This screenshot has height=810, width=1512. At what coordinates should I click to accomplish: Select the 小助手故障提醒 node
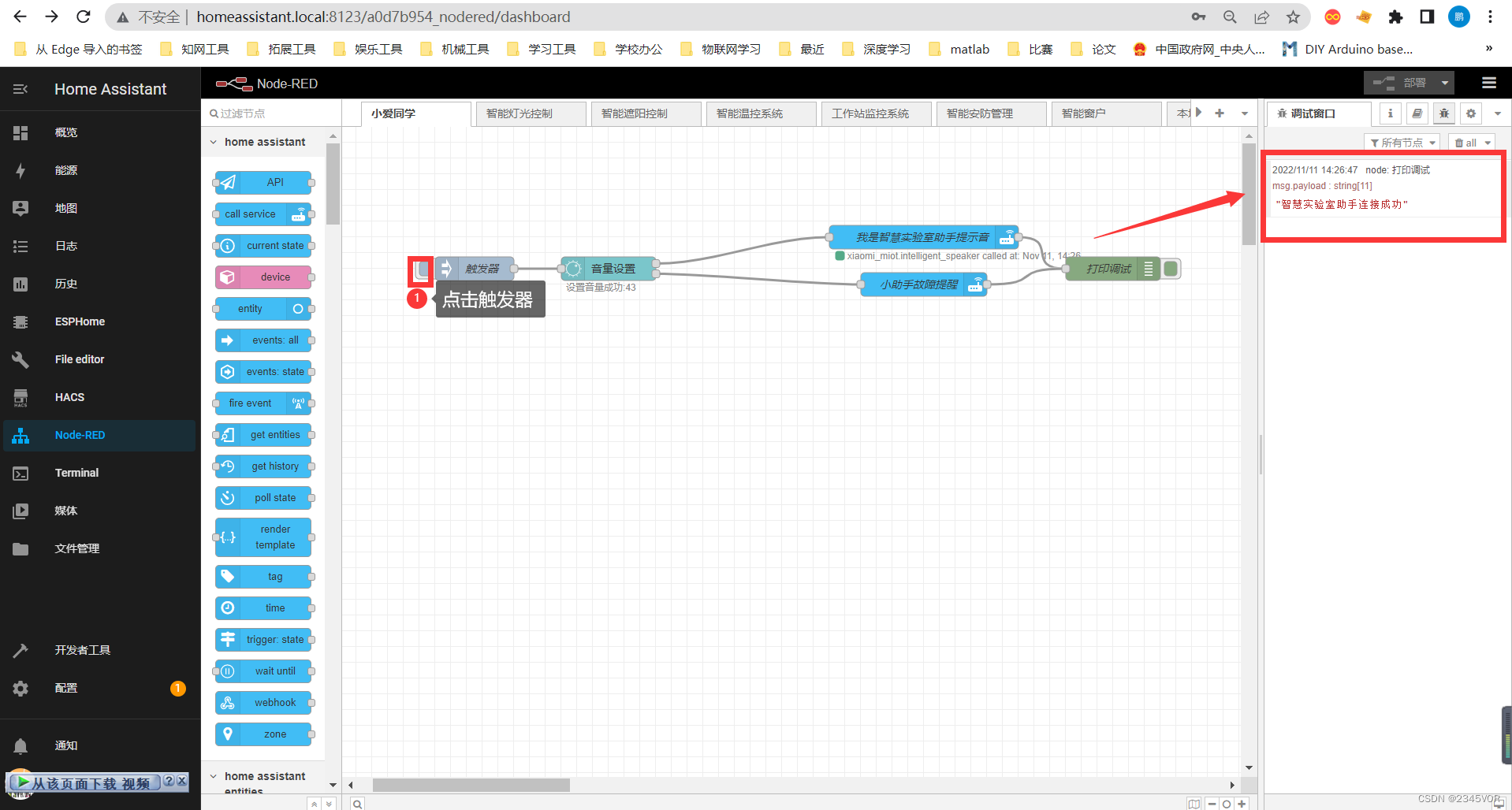(x=923, y=284)
